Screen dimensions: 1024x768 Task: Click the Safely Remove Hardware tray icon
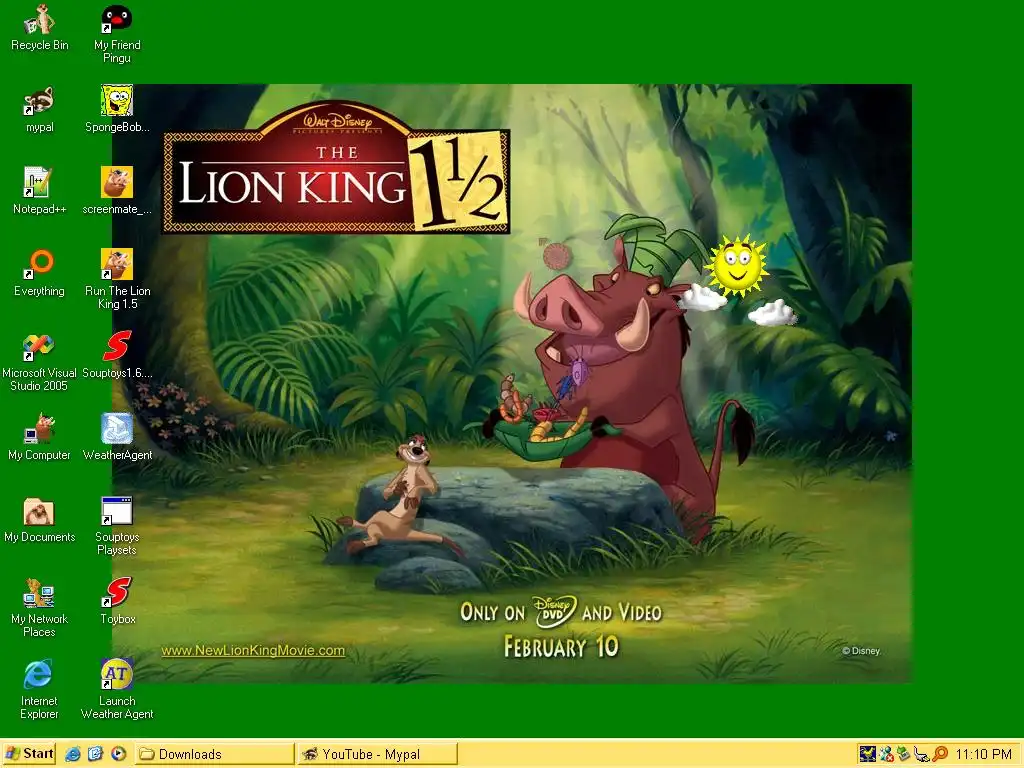pyautogui.click(x=904, y=754)
